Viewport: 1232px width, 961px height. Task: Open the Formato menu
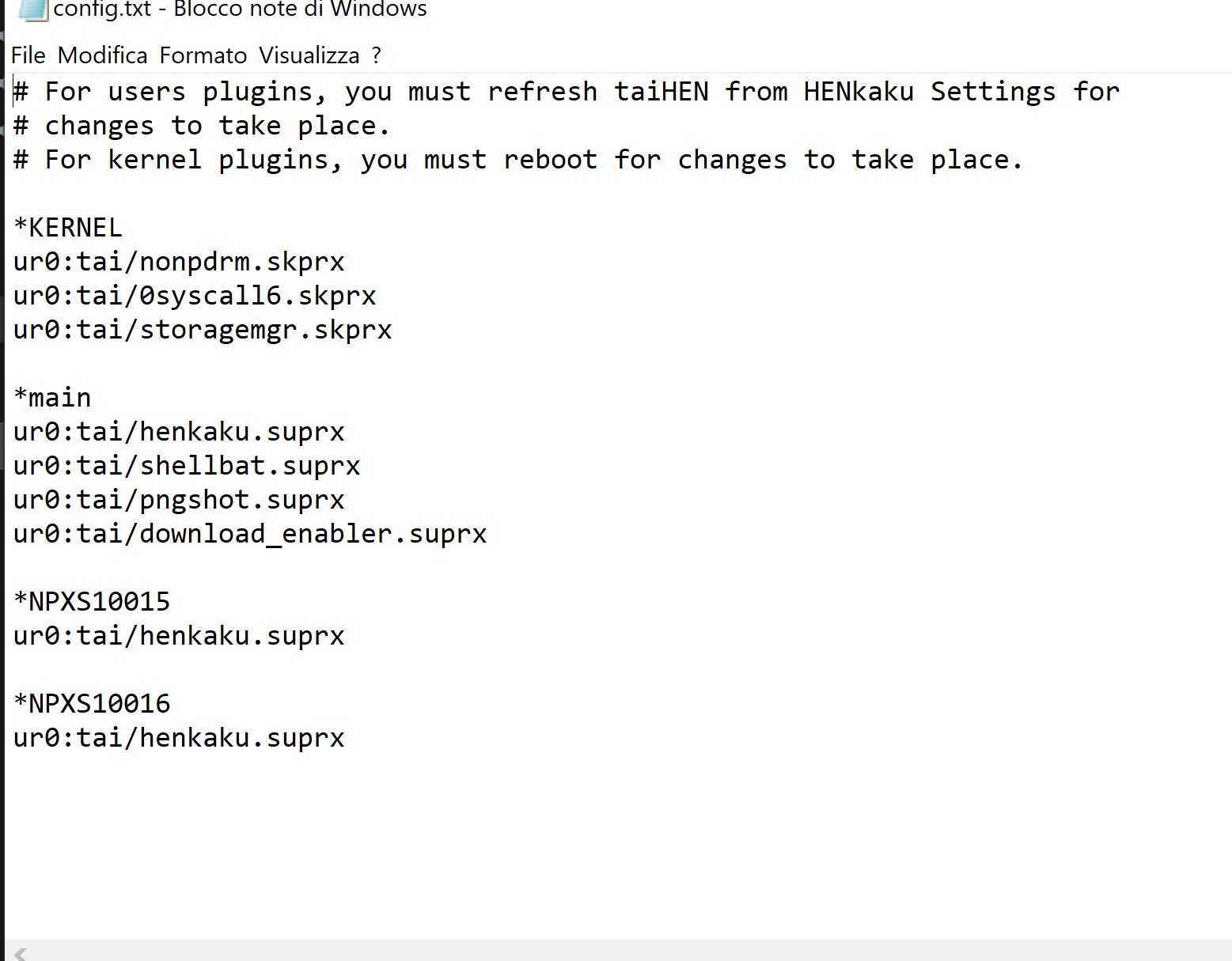click(x=203, y=55)
